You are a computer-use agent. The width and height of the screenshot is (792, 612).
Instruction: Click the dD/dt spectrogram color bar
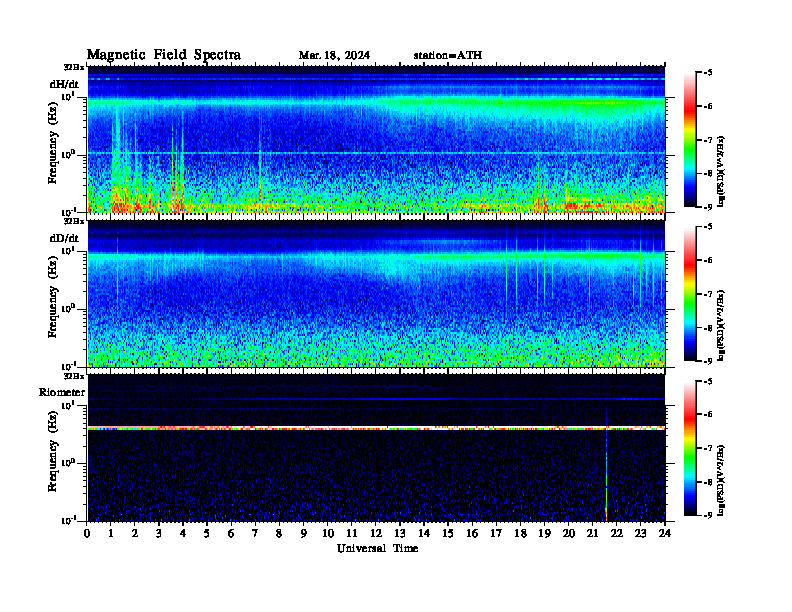[690, 294]
